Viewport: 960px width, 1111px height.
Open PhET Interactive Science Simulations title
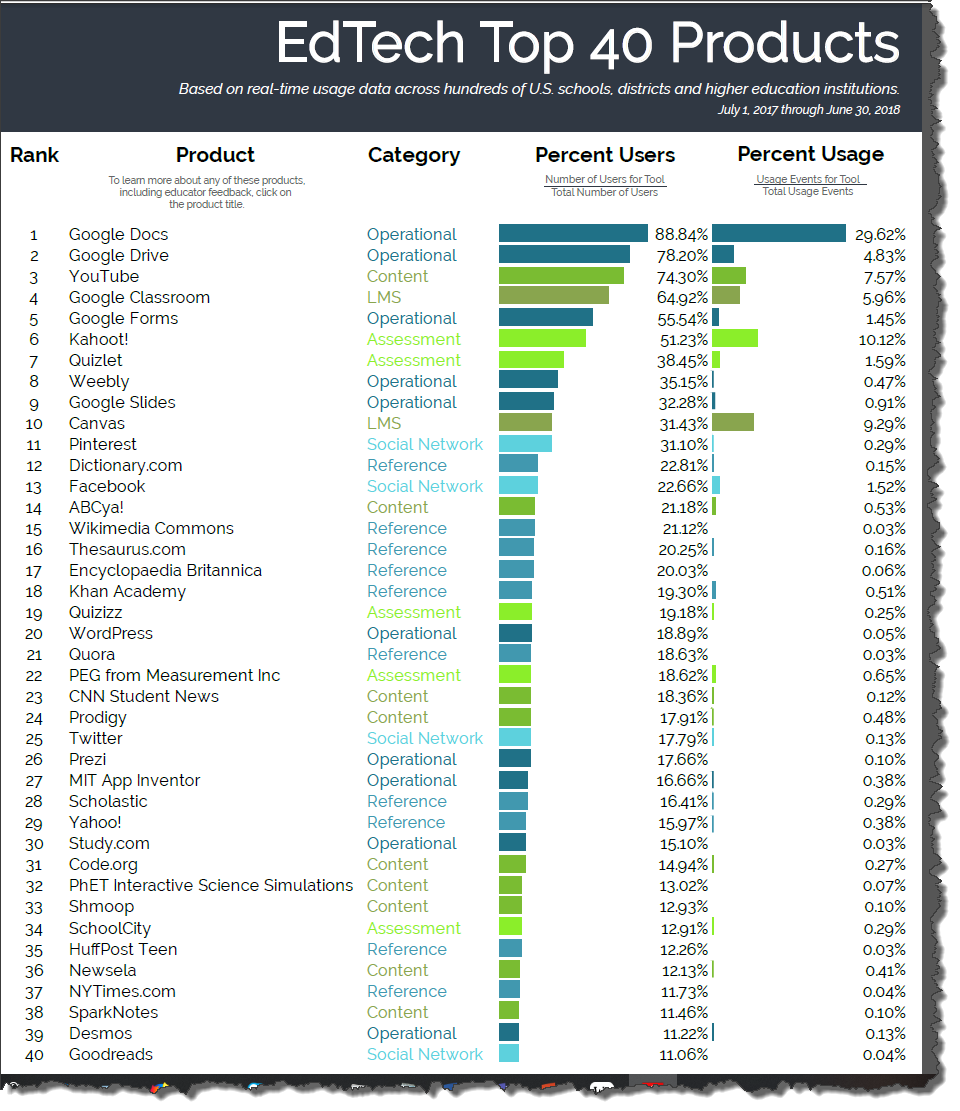click(210, 886)
